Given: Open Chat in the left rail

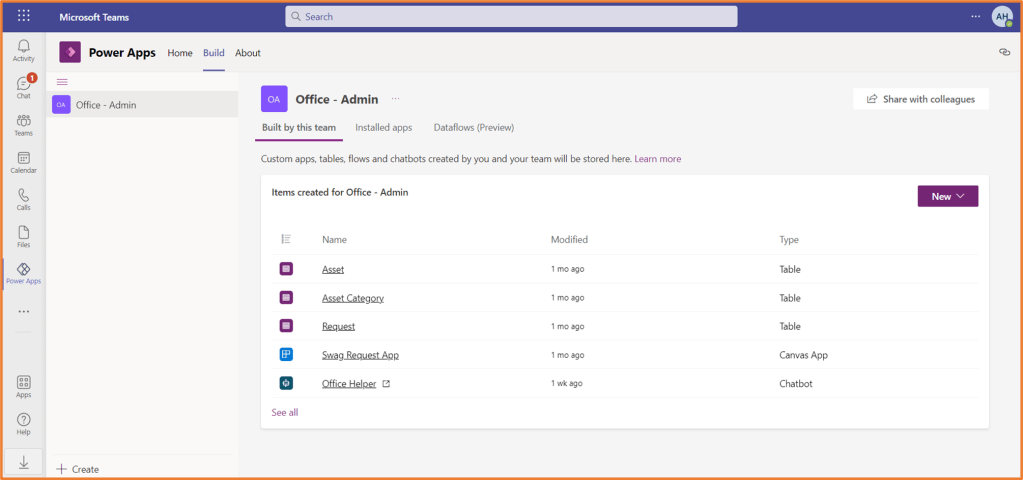Looking at the screenshot, I should 23,87.
